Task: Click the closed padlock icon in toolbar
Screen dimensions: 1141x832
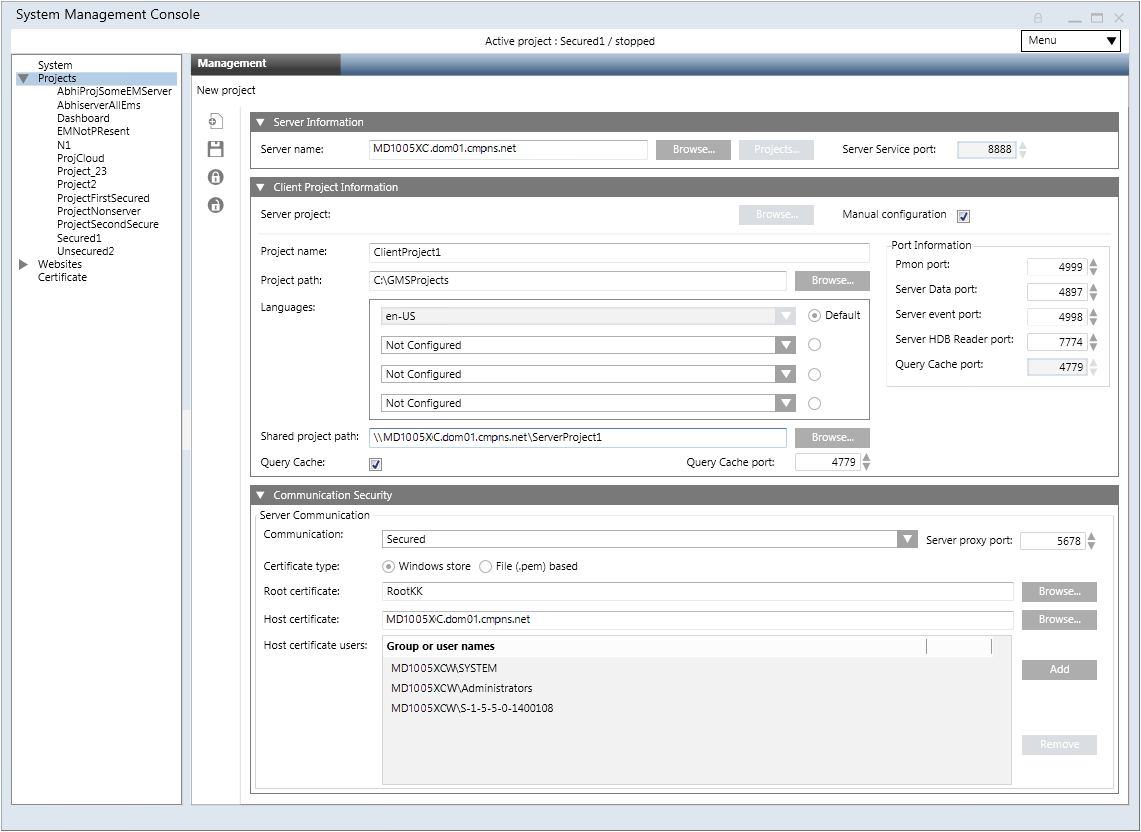Action: tap(215, 177)
